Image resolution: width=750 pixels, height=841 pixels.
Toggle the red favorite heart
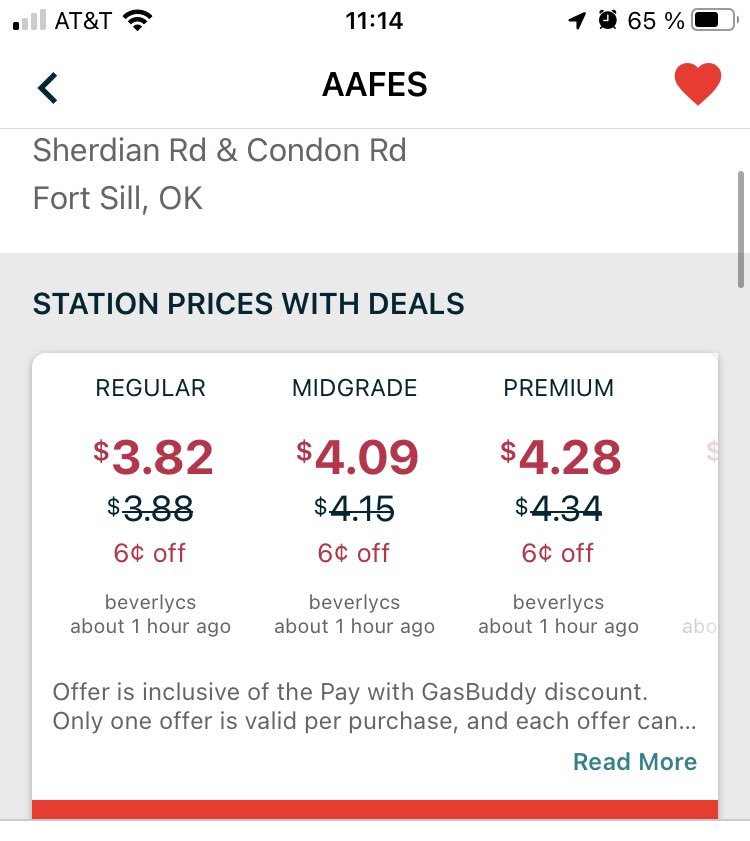pyautogui.click(x=697, y=84)
